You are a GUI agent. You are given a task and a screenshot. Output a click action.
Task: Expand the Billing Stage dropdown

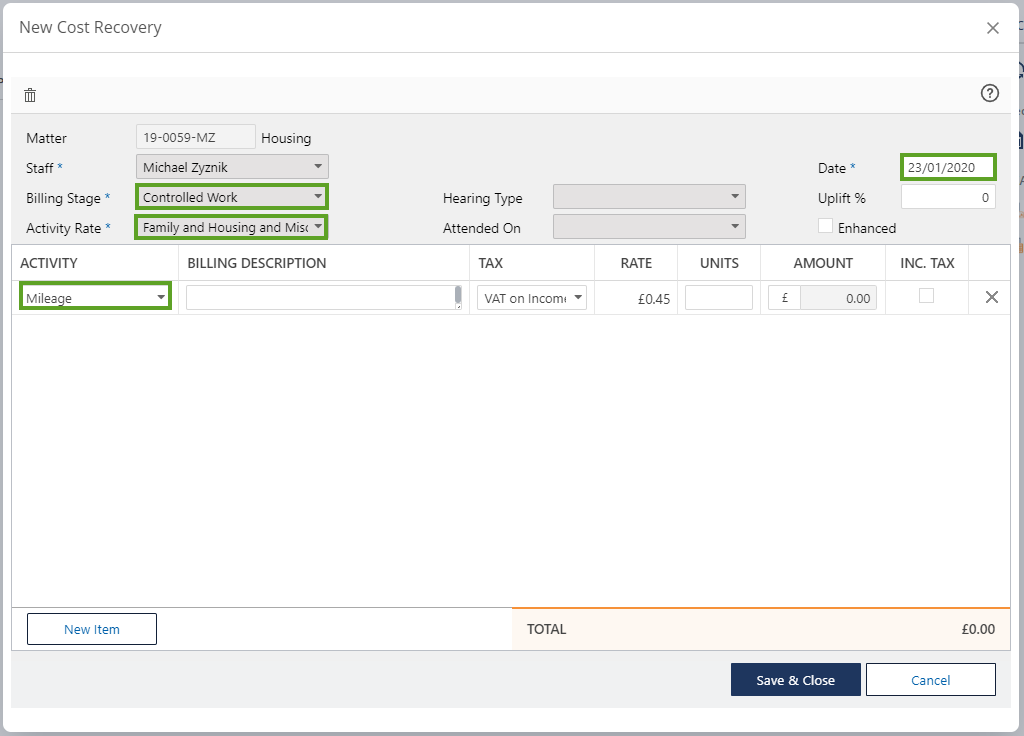[231, 197]
